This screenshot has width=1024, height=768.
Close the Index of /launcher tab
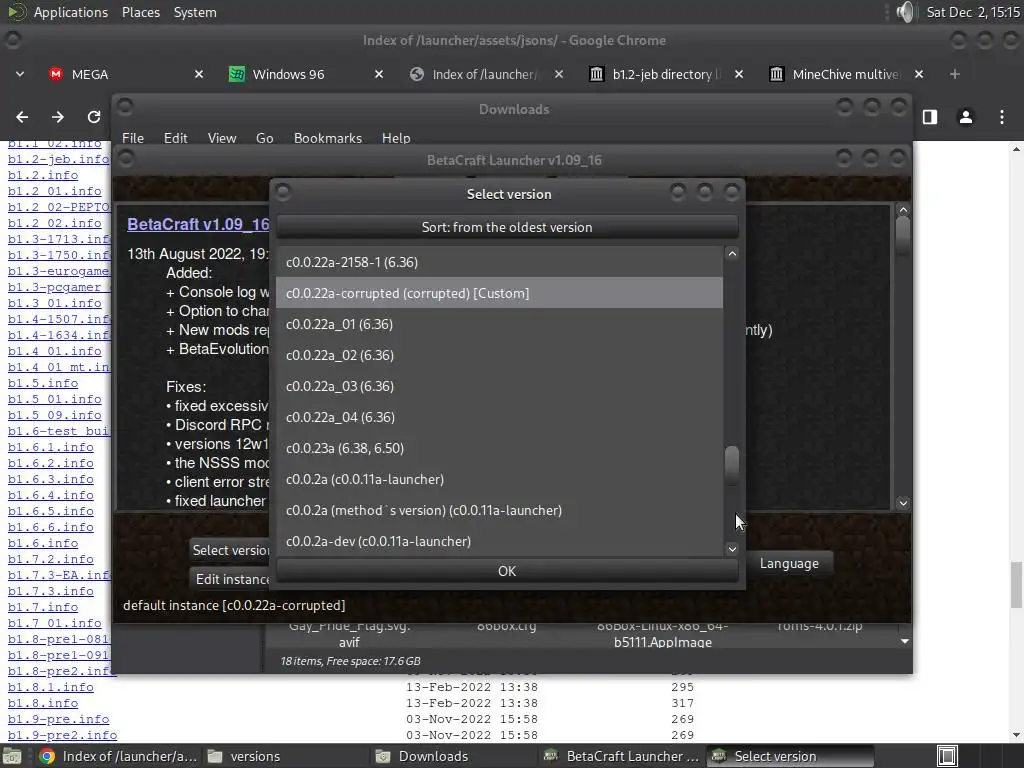coord(559,74)
